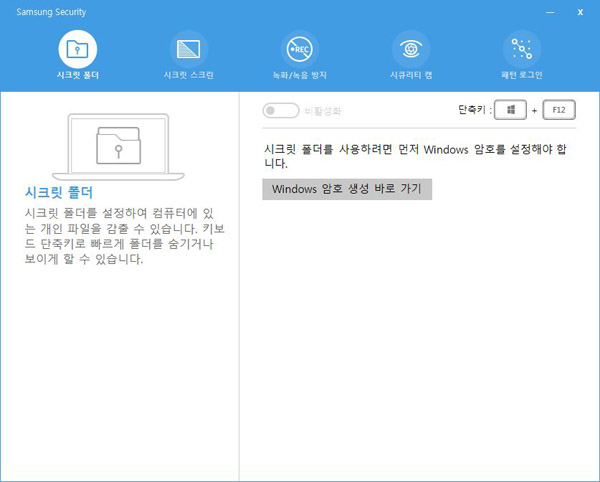Minimize the Samsung Security window
This screenshot has height=482, width=600.
550,12
